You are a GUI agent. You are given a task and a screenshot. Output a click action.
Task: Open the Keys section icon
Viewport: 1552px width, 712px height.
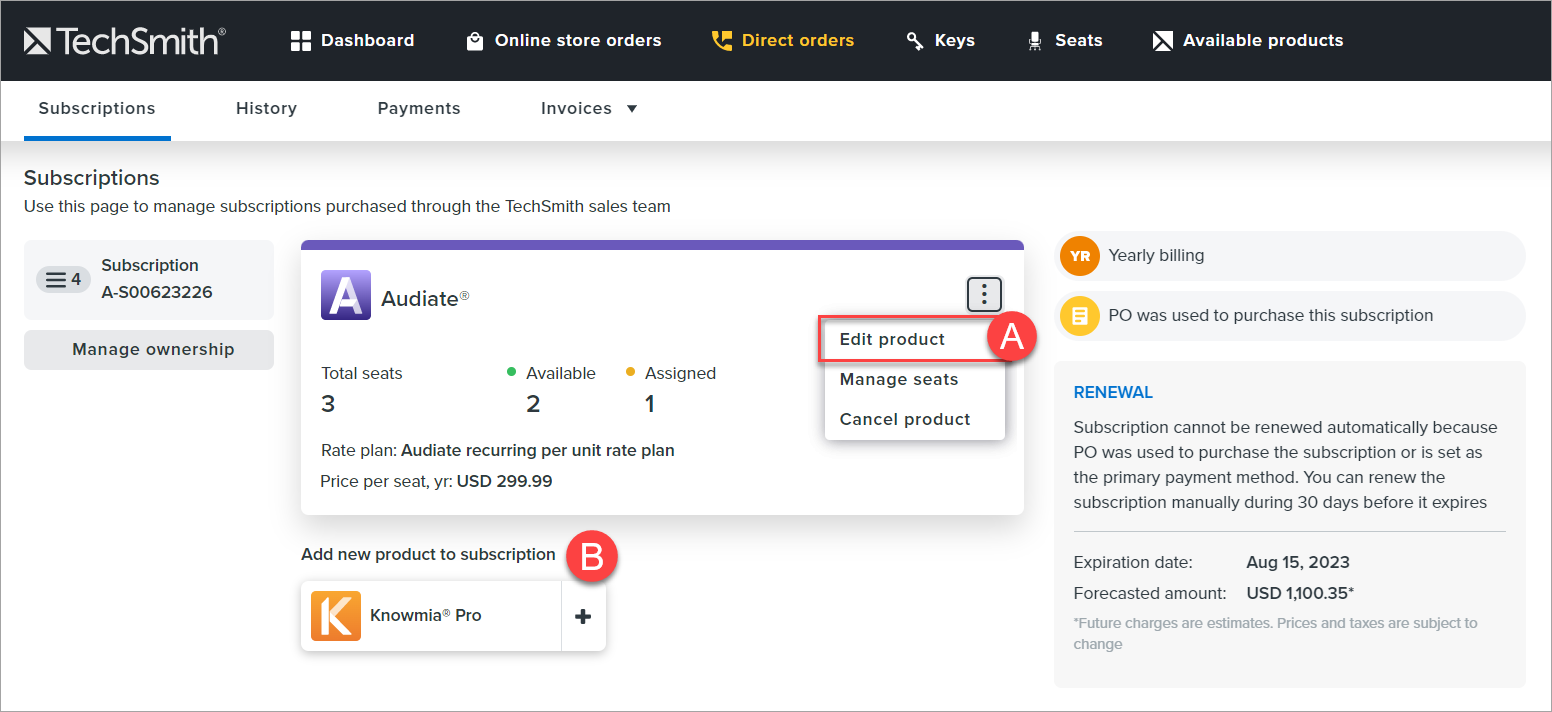pos(913,40)
